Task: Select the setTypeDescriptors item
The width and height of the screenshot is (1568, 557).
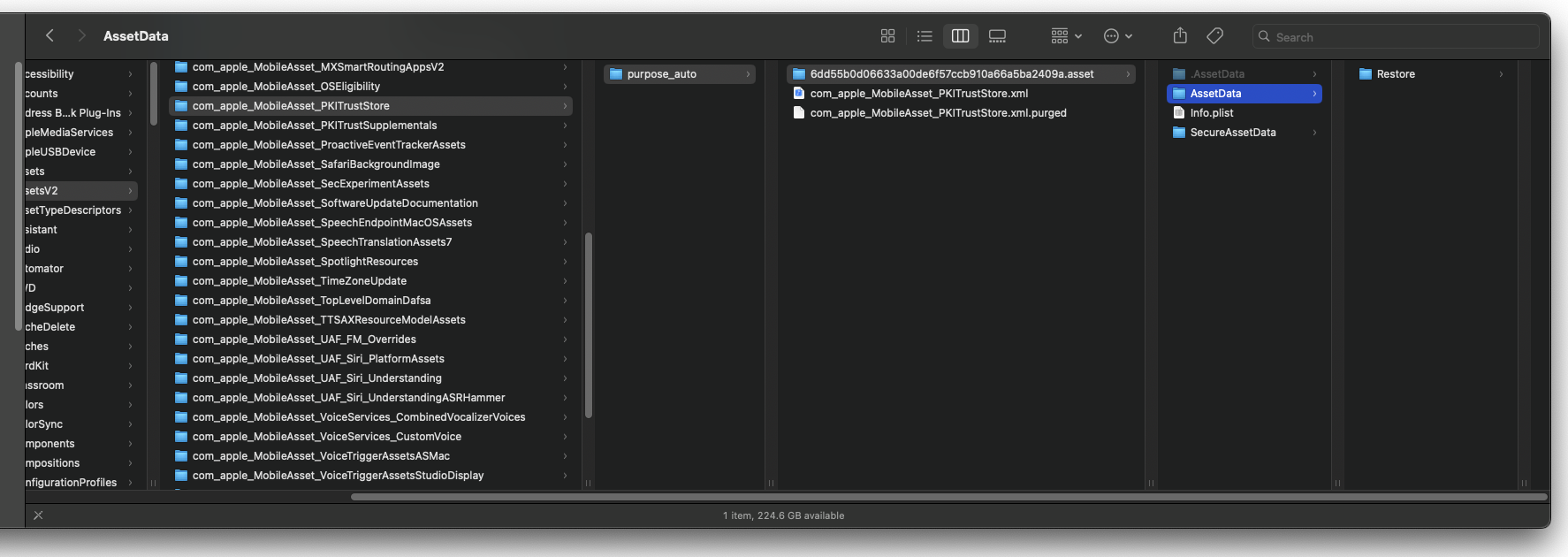Action: pyautogui.click(x=80, y=210)
